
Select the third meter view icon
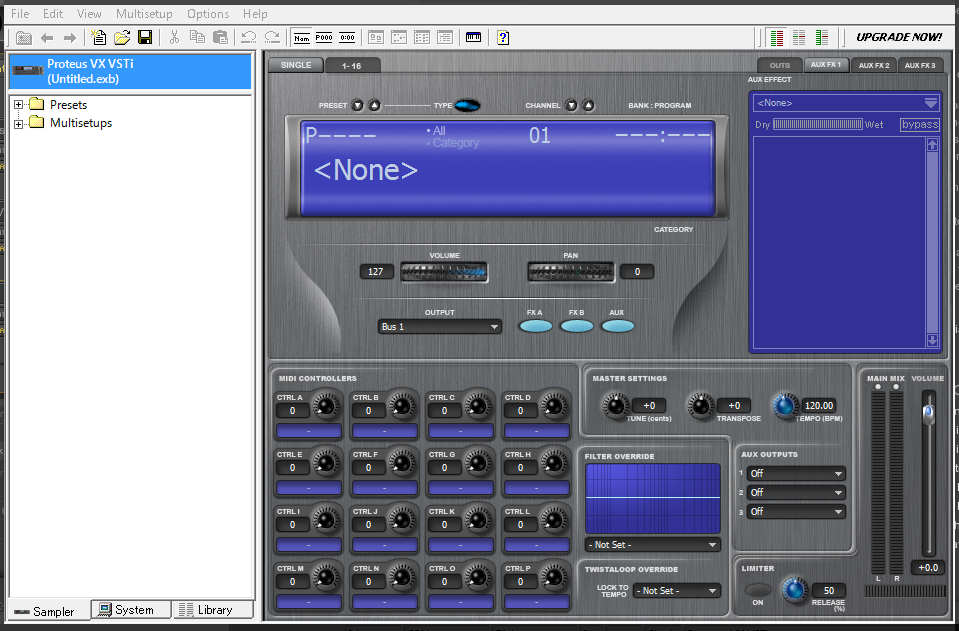tap(822, 38)
